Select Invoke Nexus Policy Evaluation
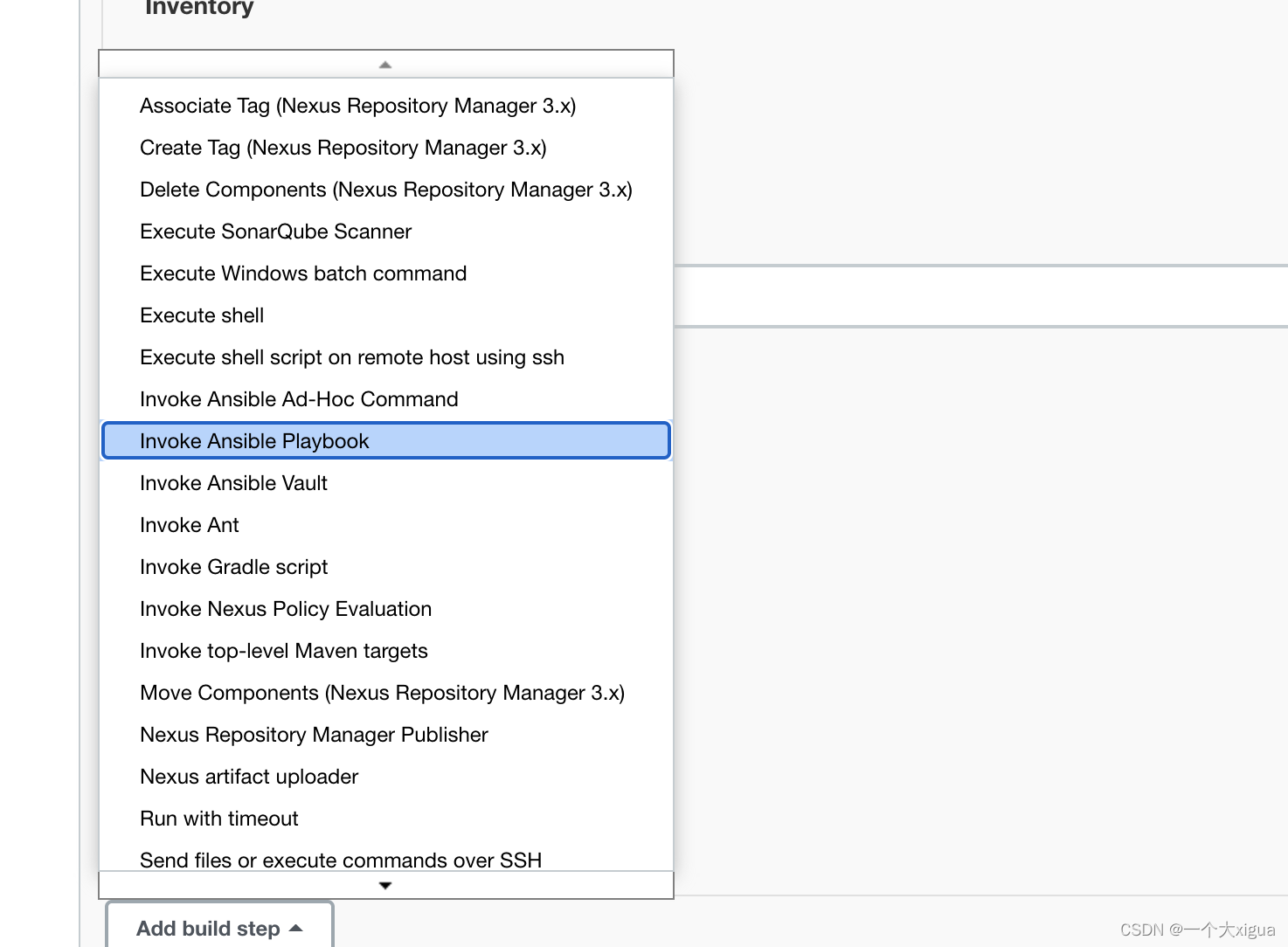Screen dimensions: 1288x947 (x=285, y=608)
